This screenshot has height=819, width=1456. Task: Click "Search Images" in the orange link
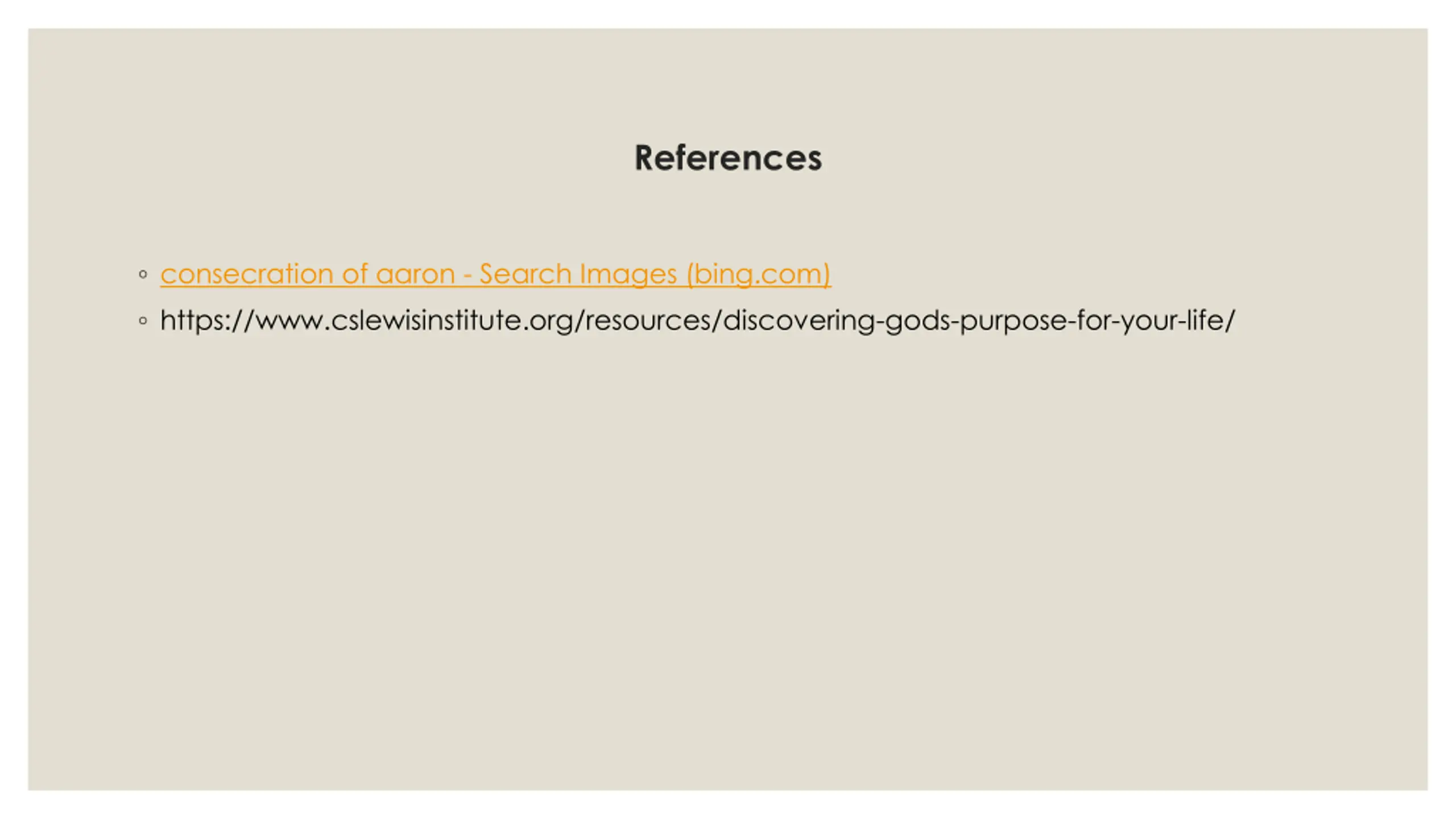[578, 274]
